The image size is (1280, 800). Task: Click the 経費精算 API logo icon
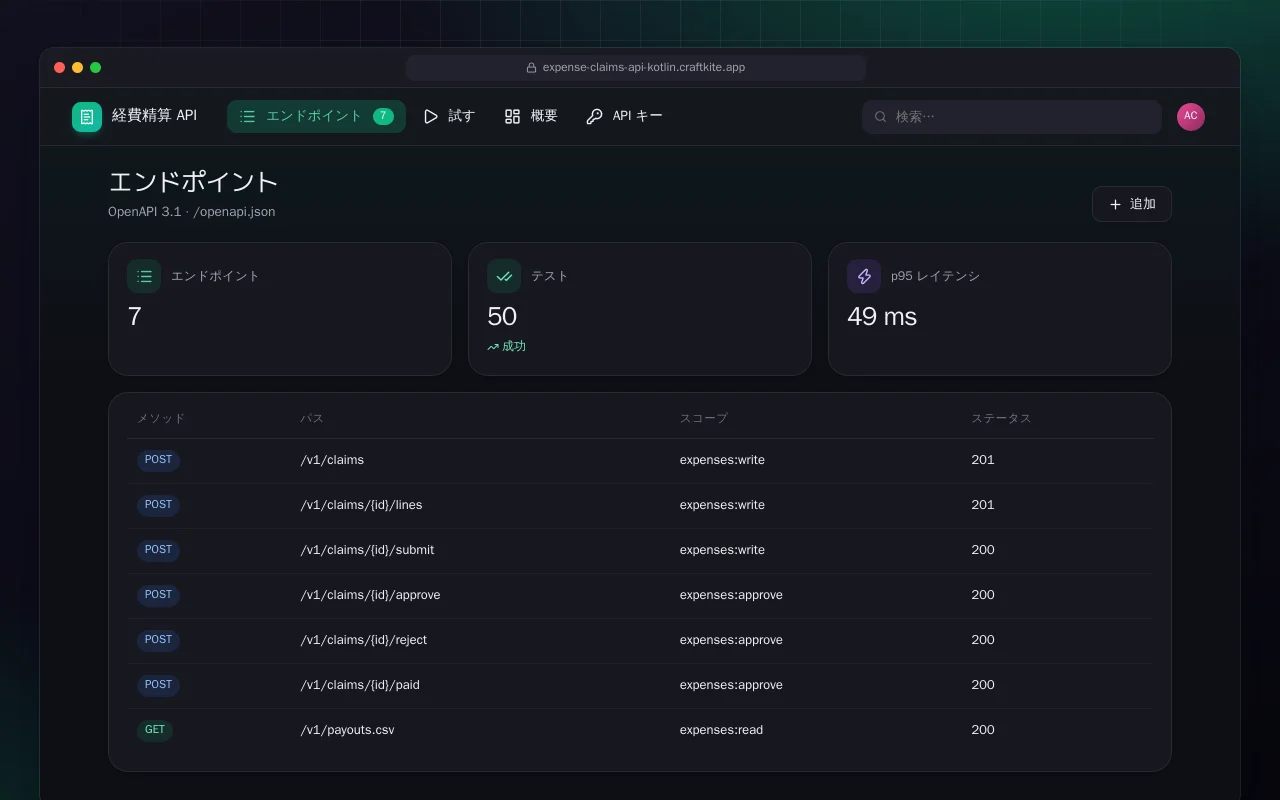(x=87, y=117)
